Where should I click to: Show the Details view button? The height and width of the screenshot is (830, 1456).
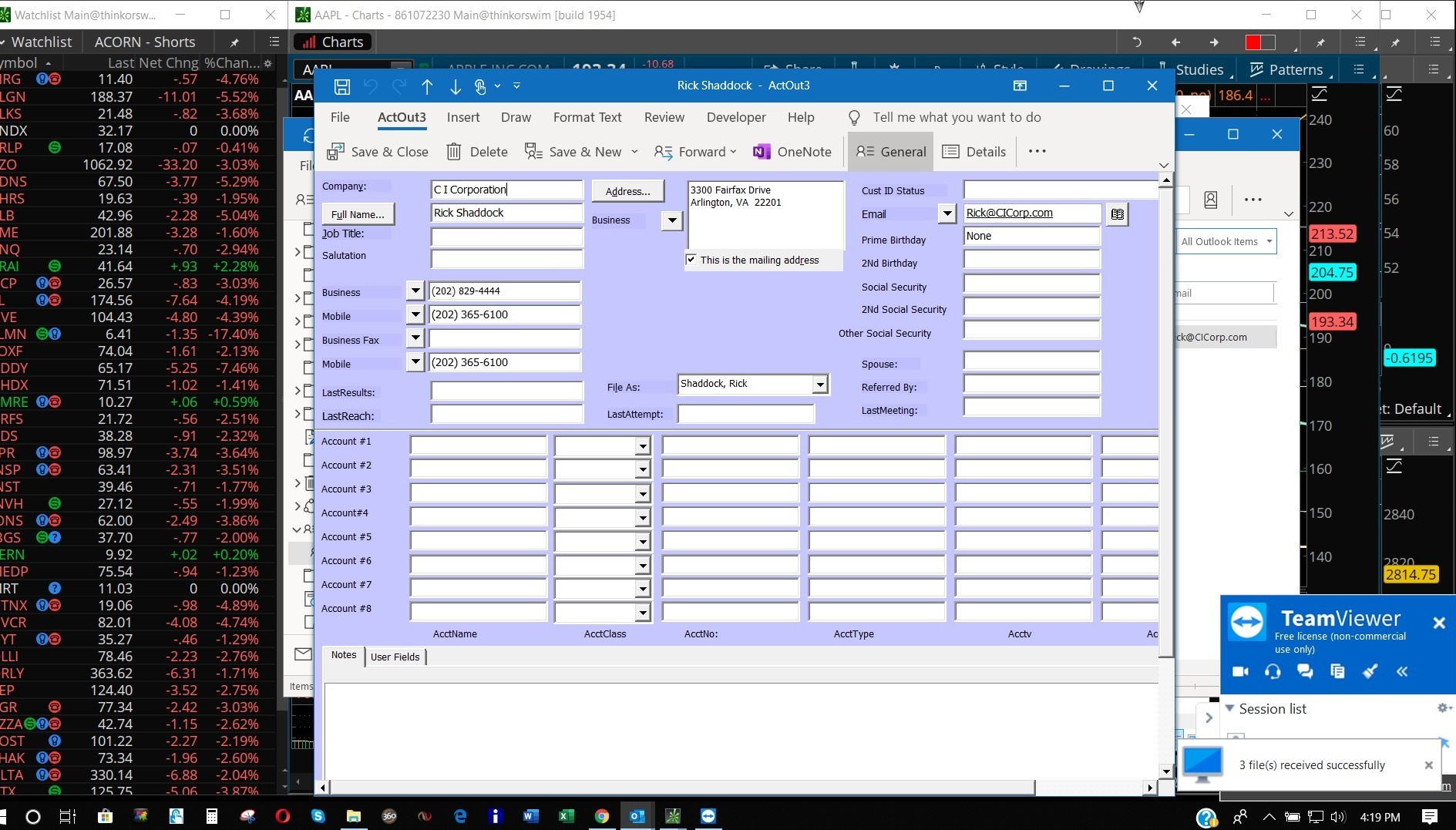tap(974, 152)
